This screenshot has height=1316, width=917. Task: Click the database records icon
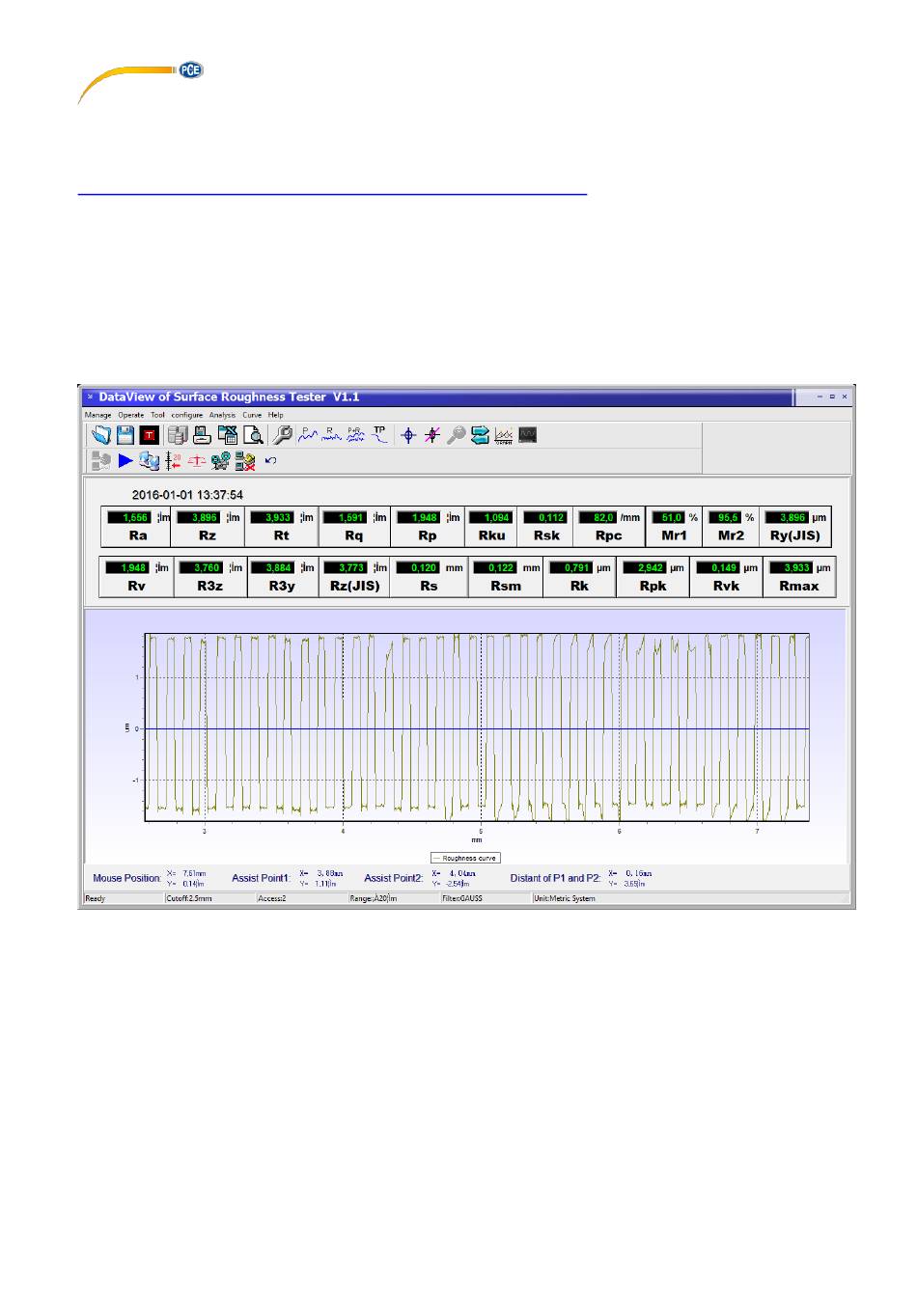tap(178, 435)
